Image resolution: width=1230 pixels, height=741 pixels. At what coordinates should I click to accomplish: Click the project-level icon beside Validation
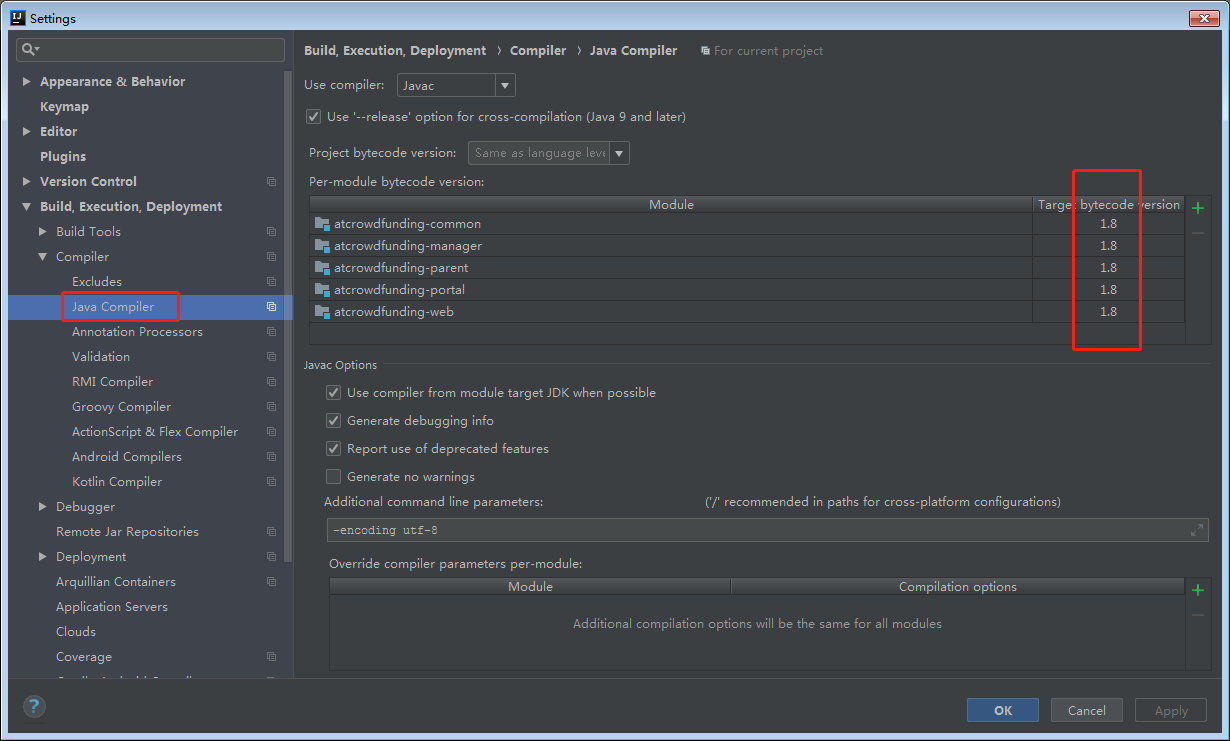[x=271, y=357]
